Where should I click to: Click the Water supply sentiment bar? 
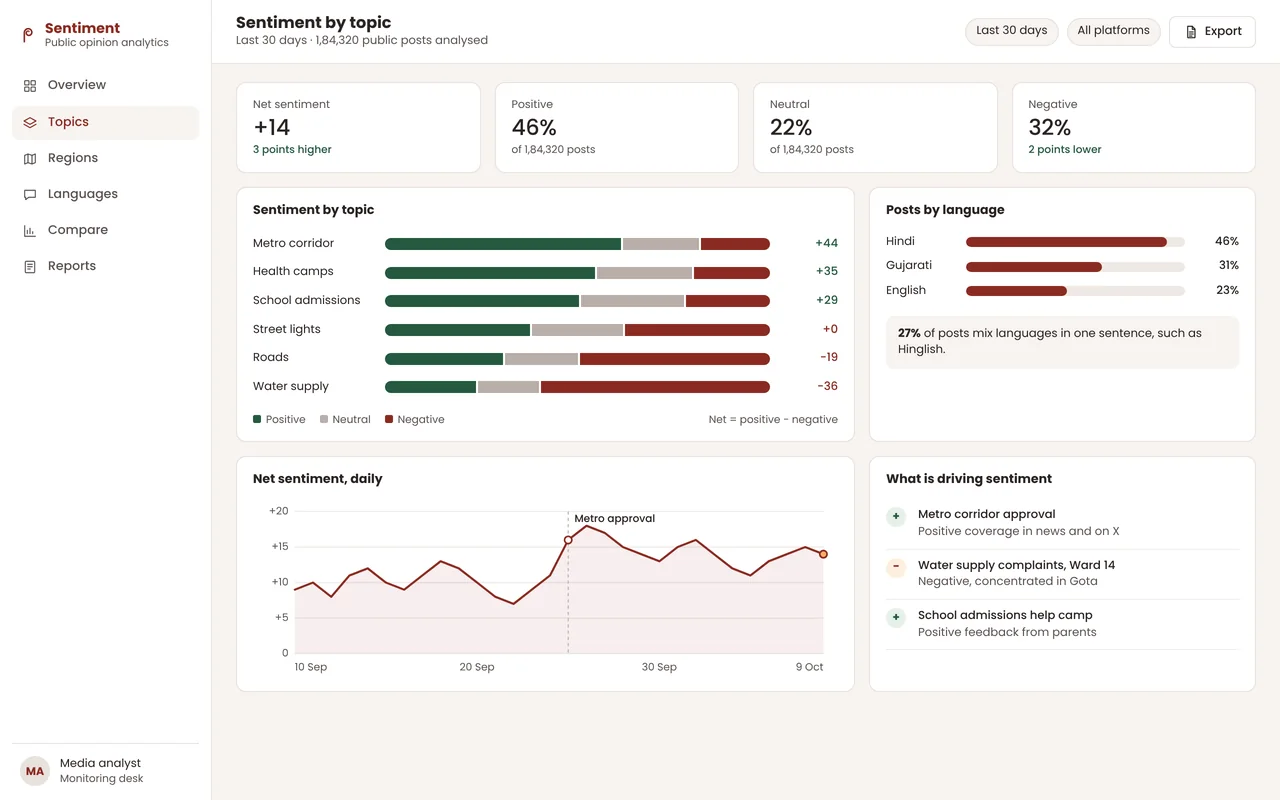point(577,387)
